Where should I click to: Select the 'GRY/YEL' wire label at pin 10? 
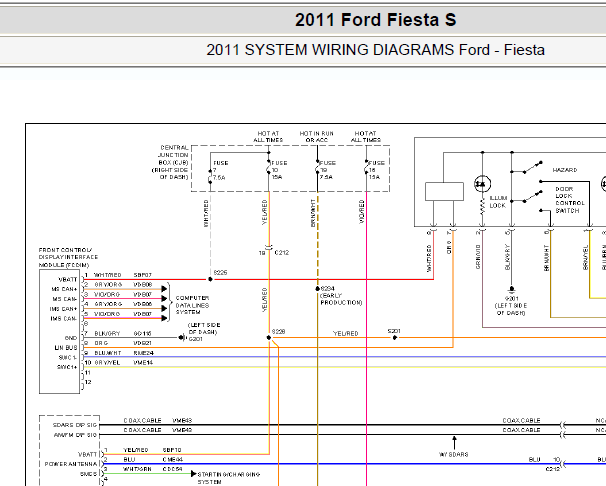(107, 363)
